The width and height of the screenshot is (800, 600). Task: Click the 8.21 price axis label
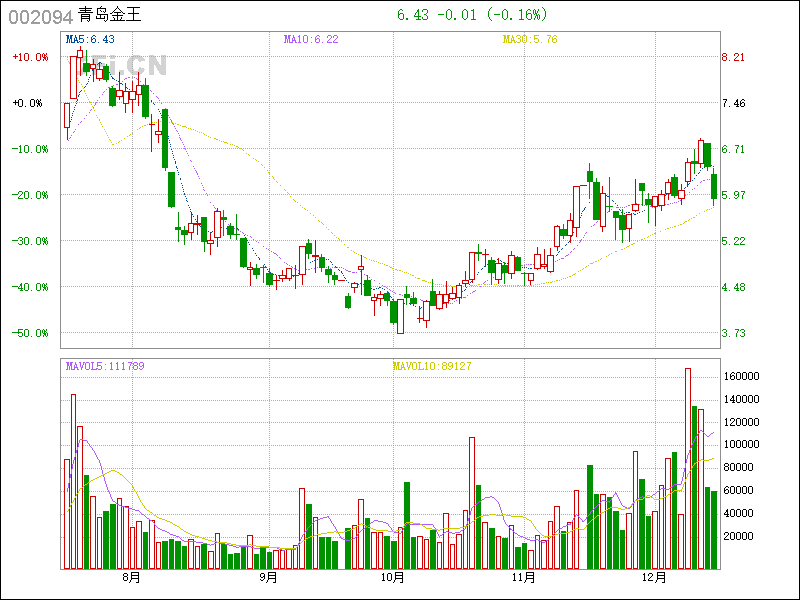734,57
